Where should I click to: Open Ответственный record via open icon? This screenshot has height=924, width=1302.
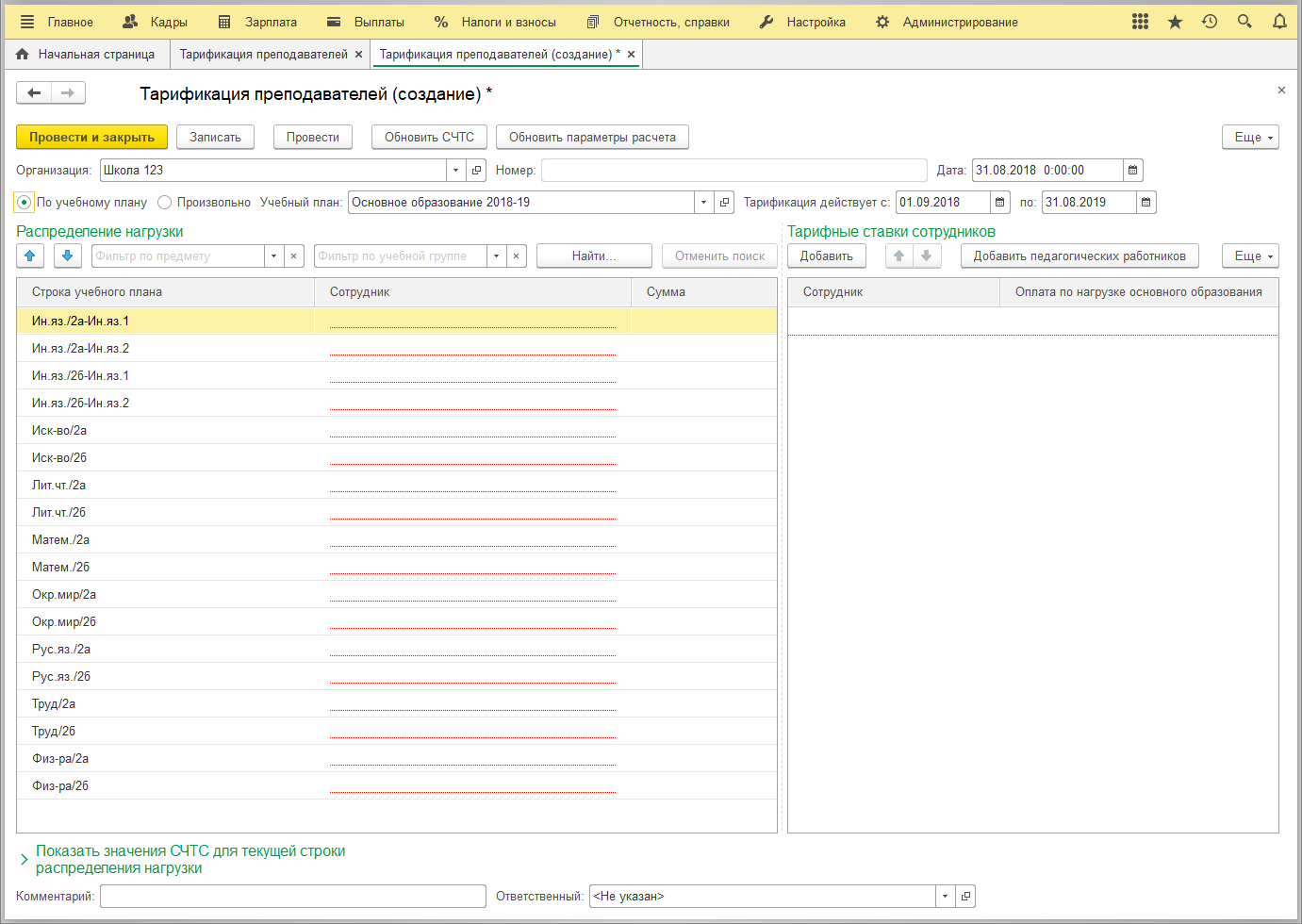[965, 896]
